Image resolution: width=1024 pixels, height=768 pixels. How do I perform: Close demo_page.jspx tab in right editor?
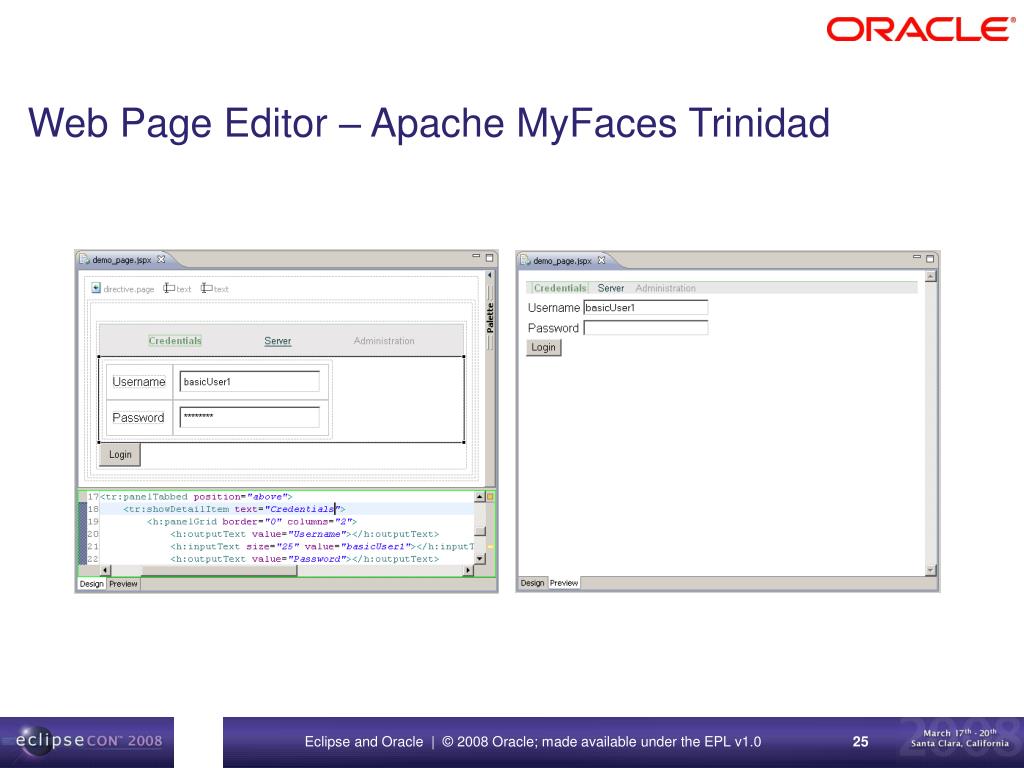point(601,260)
